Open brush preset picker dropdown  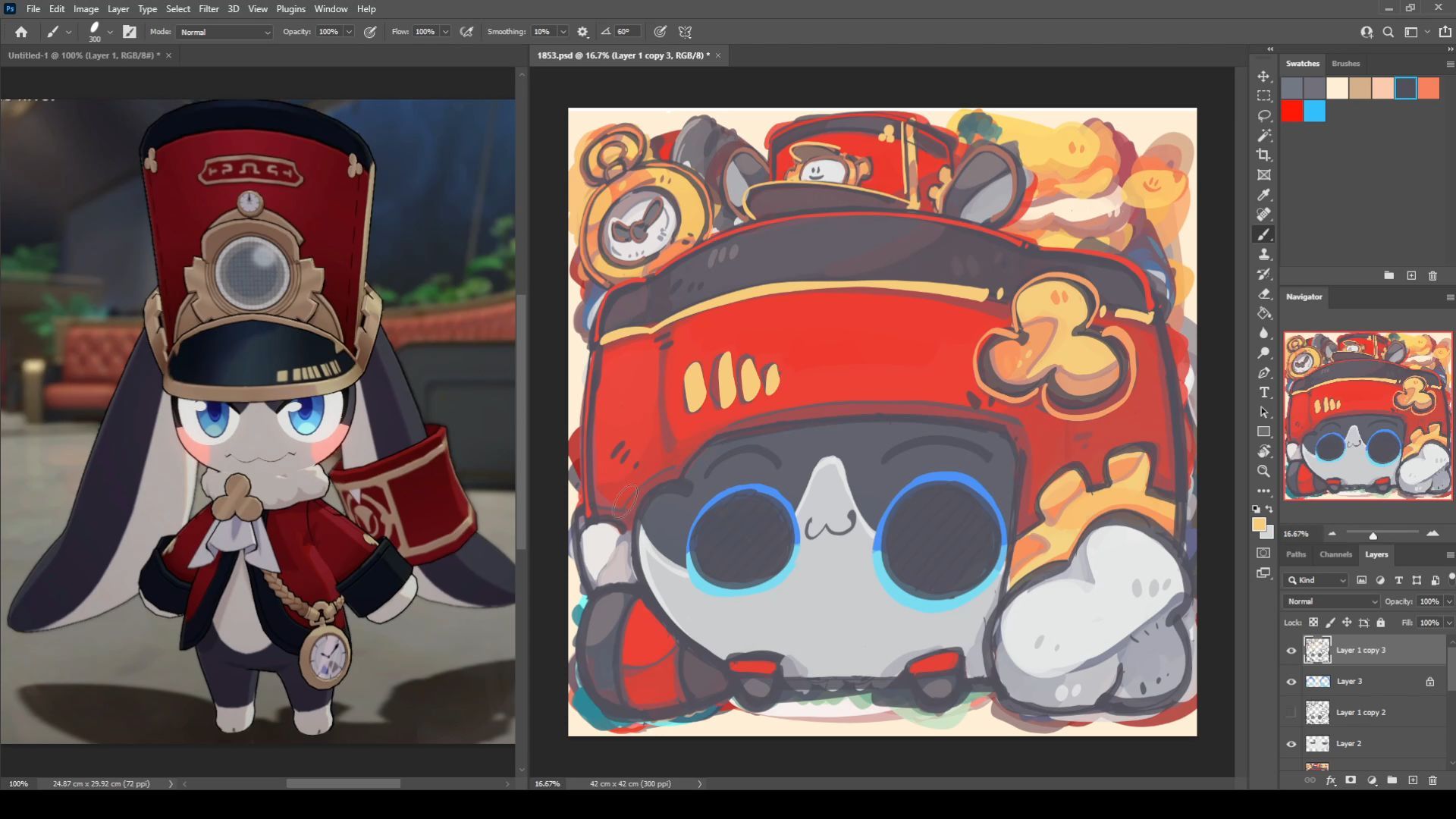tap(110, 32)
